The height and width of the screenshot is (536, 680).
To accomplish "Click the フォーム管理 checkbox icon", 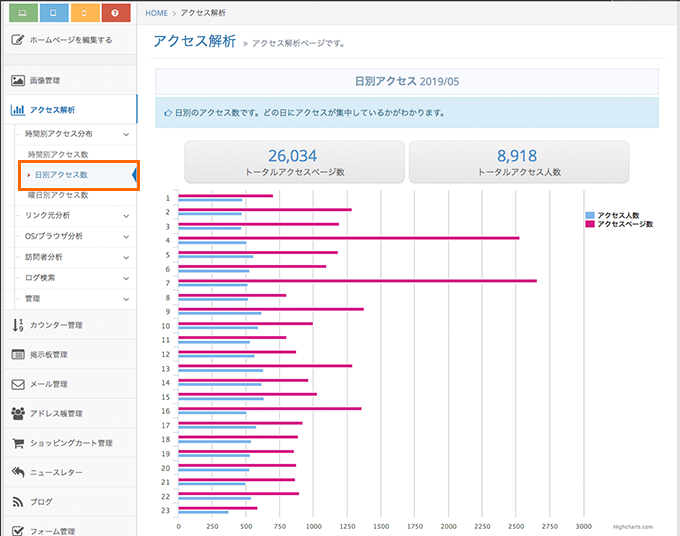I will point(18,531).
